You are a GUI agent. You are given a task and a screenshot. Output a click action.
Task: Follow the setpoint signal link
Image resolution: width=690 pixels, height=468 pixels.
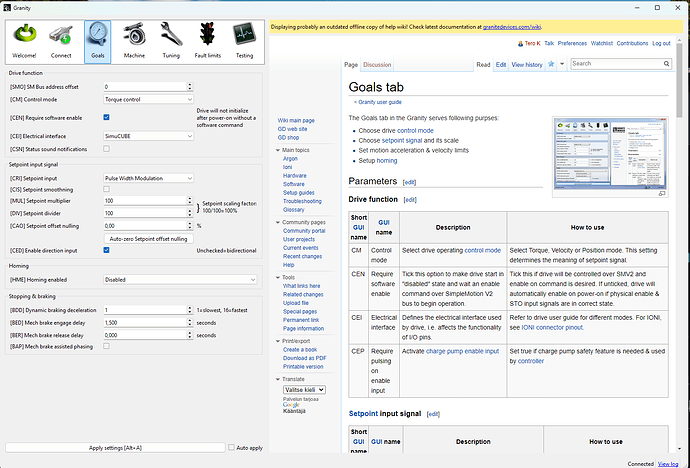click(x=402, y=141)
